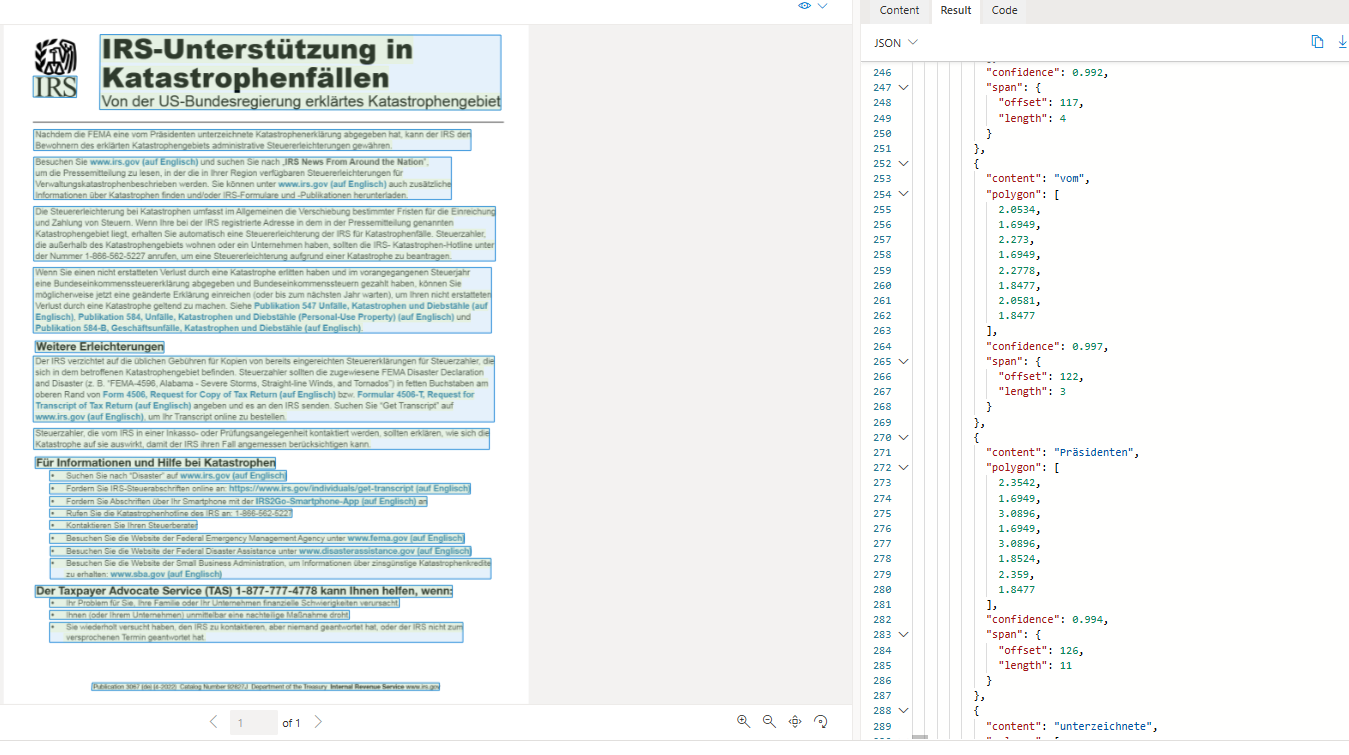Copy the JSON result to clipboard
The image size is (1349, 755).
(1317, 42)
